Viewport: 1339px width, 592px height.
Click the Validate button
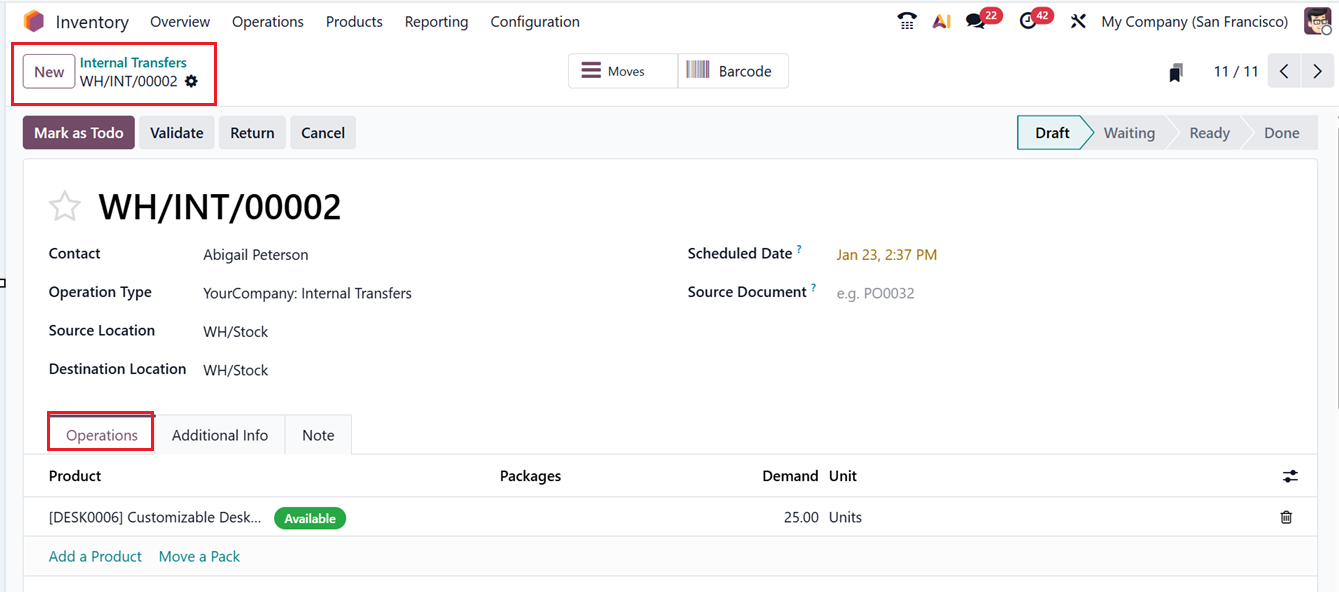pos(176,132)
